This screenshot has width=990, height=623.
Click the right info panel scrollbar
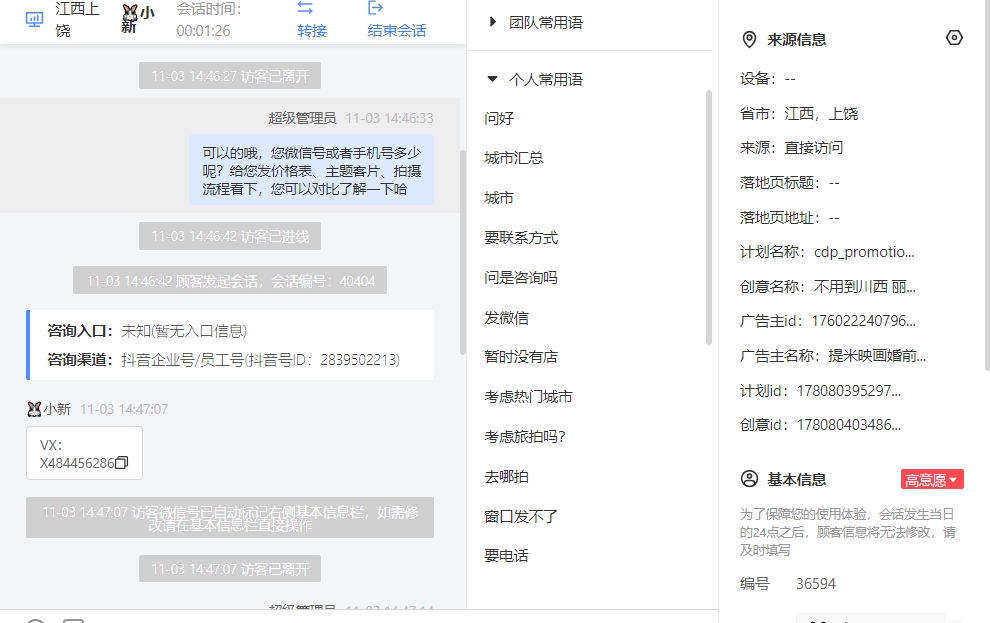(987, 183)
